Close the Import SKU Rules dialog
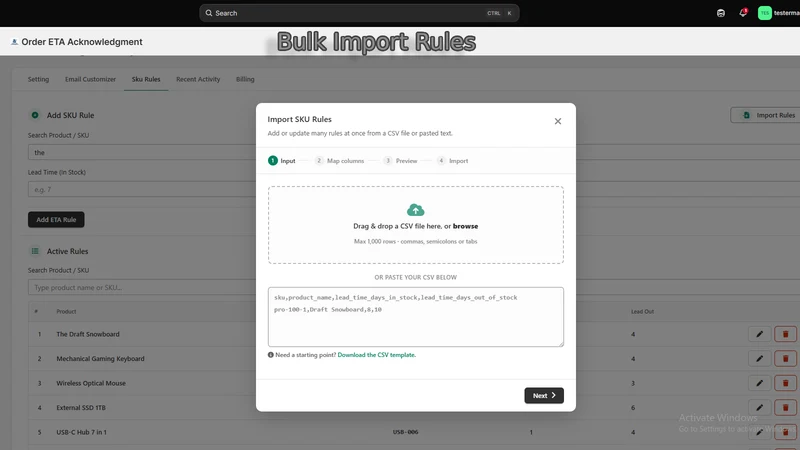This screenshot has width=800, height=450. point(558,121)
